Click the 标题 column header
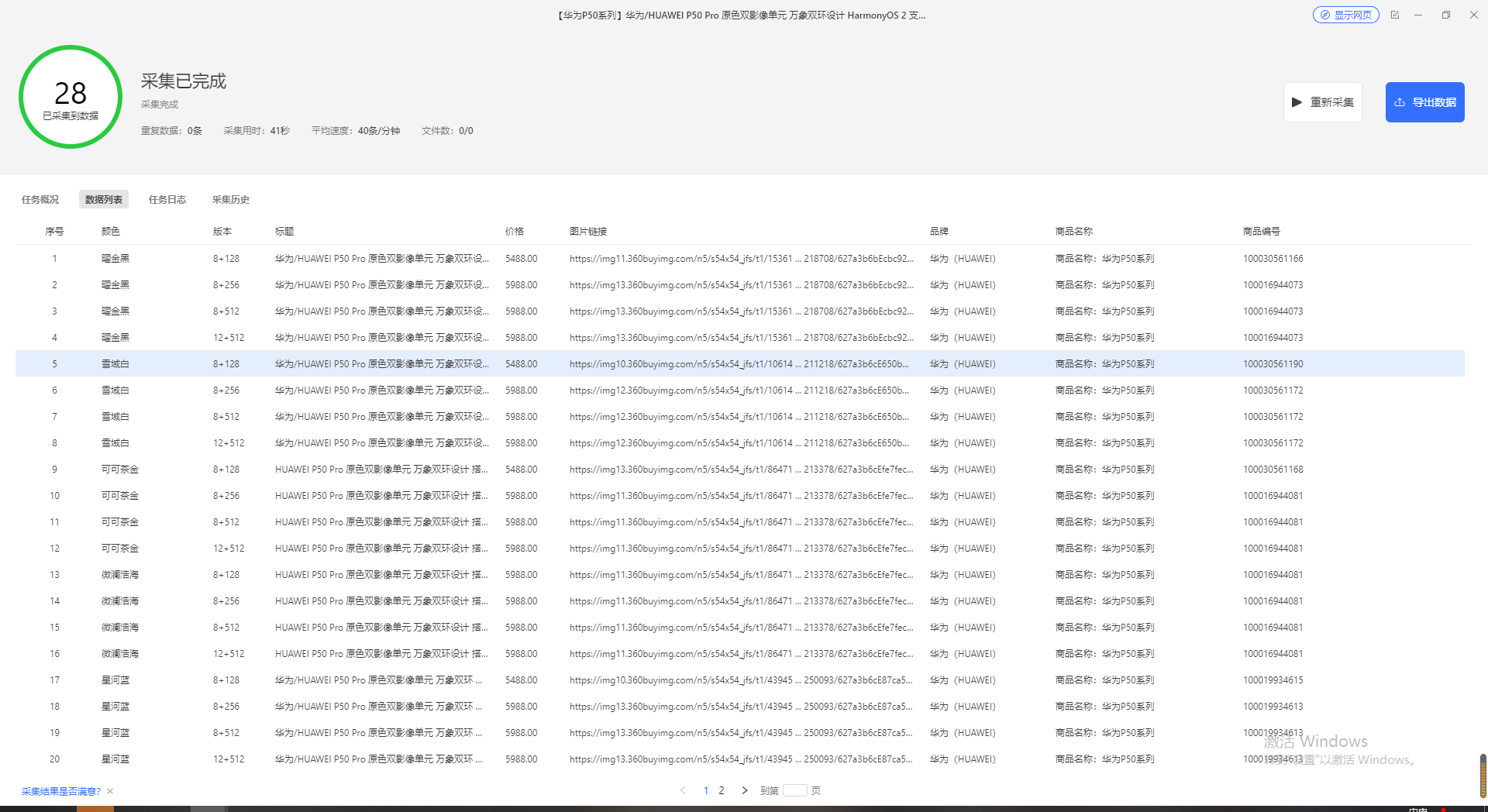Viewport: 1488px width, 812px height. (x=284, y=231)
